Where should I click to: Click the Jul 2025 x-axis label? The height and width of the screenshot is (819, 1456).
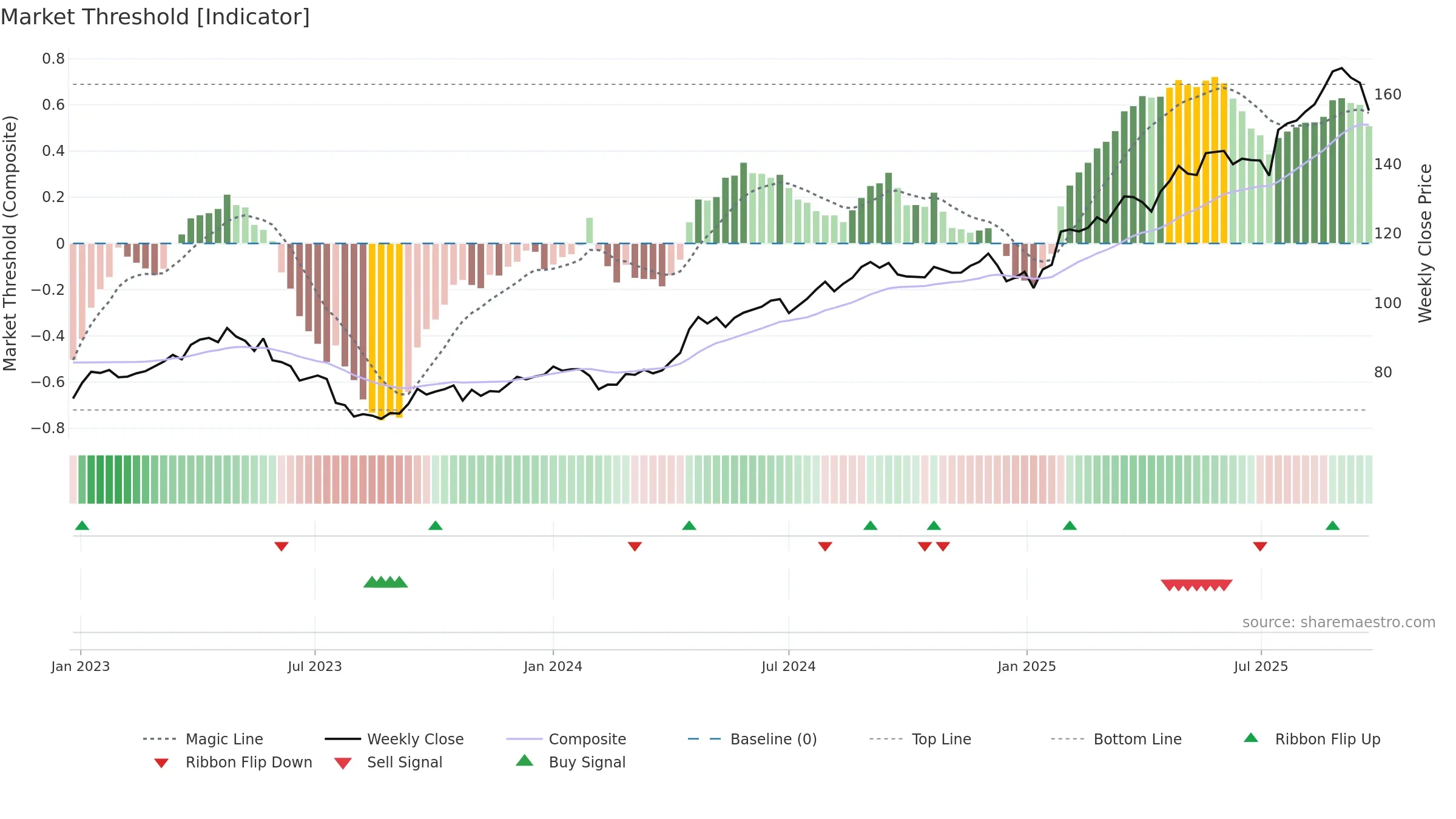(x=1261, y=666)
